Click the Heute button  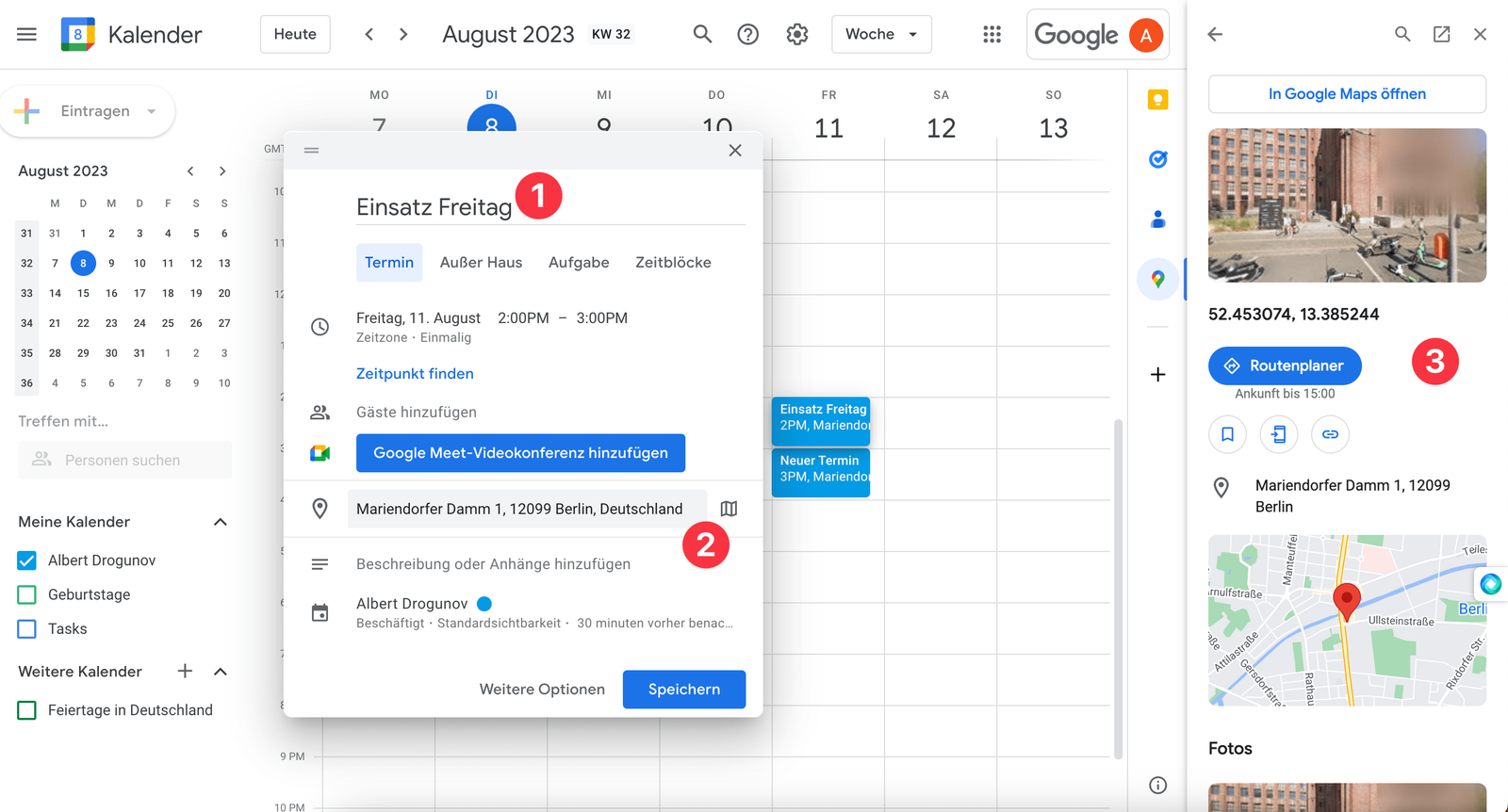click(295, 35)
